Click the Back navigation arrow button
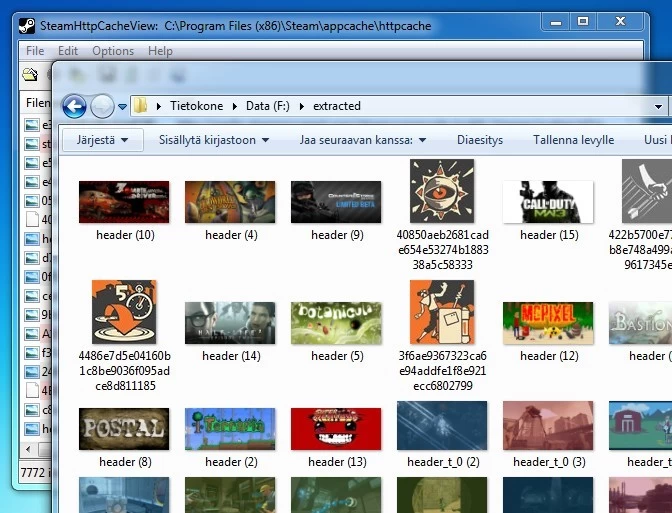This screenshot has height=513, width=672. (x=74, y=106)
